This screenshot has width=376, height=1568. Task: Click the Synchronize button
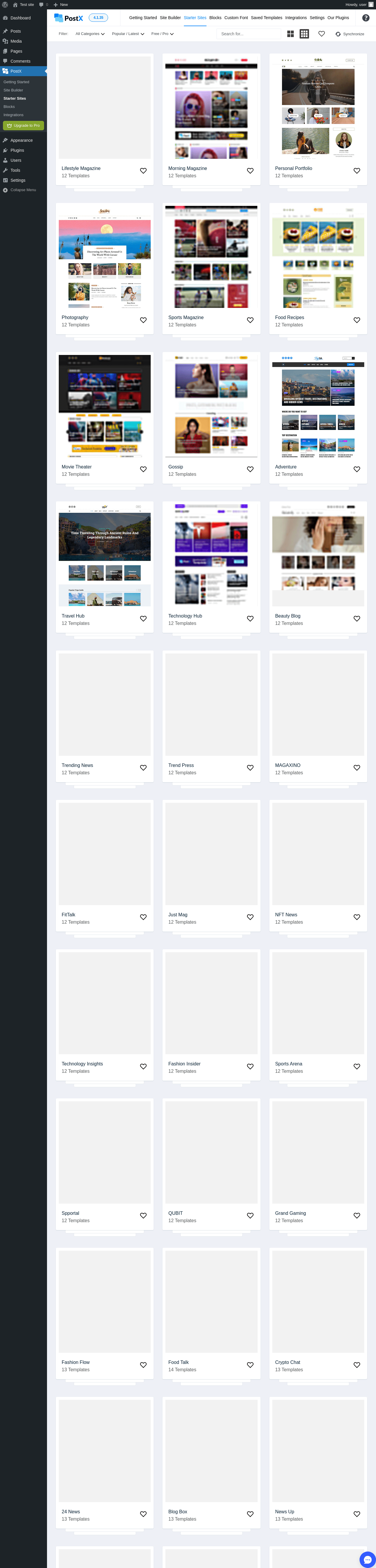[x=350, y=34]
